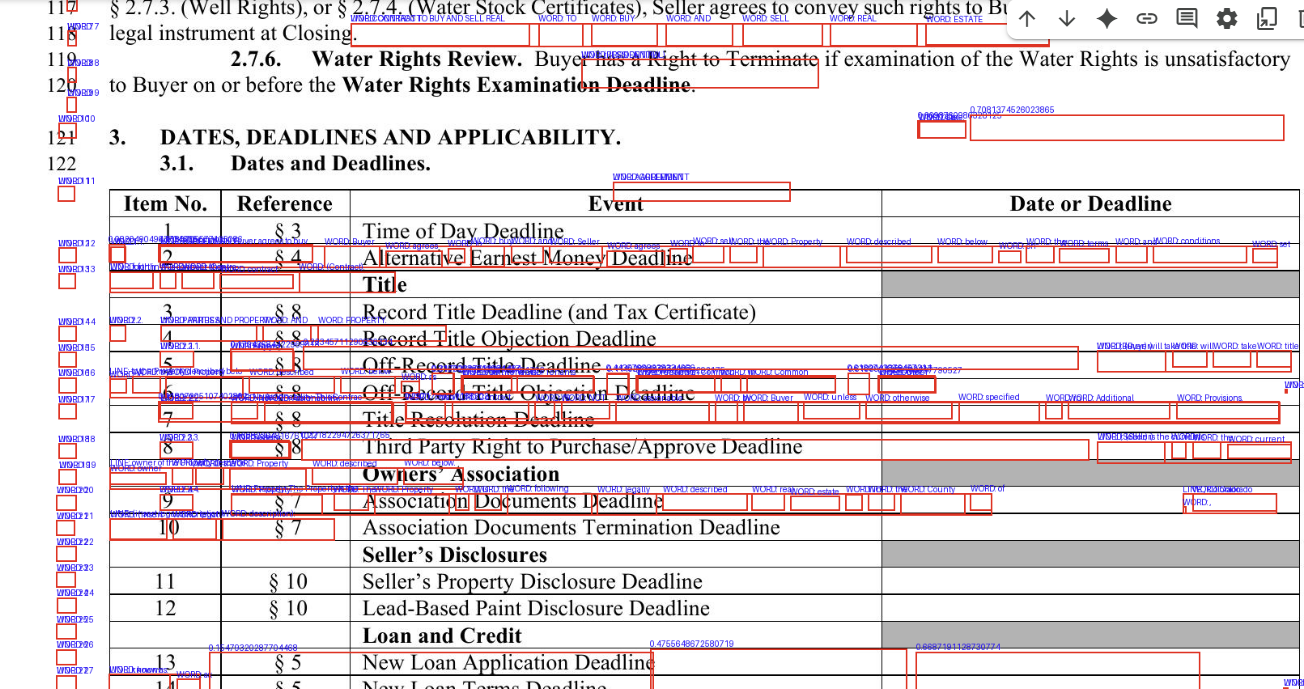Select the "Water Rights Review." heading text
Screen dimensions: 1304x689
pos(418,59)
